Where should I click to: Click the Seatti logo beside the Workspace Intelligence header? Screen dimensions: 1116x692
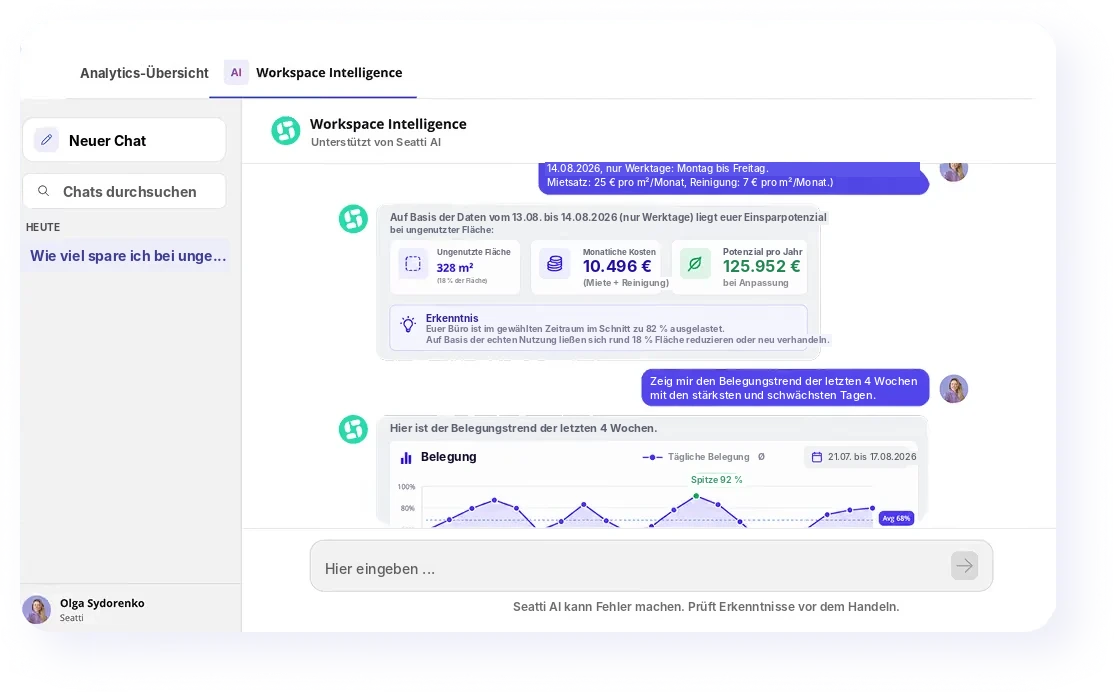286,131
